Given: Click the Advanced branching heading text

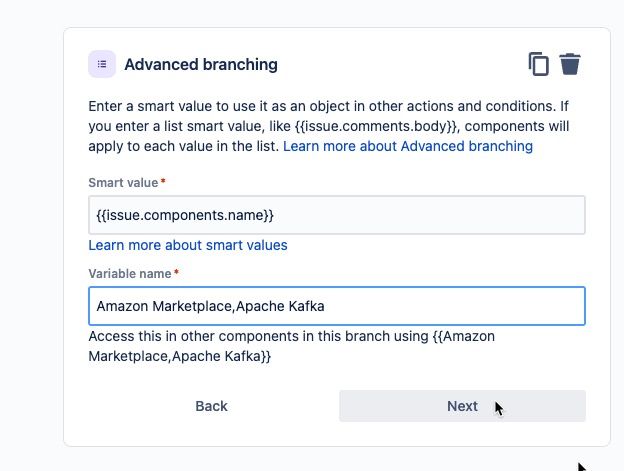Looking at the screenshot, I should click(x=201, y=65).
